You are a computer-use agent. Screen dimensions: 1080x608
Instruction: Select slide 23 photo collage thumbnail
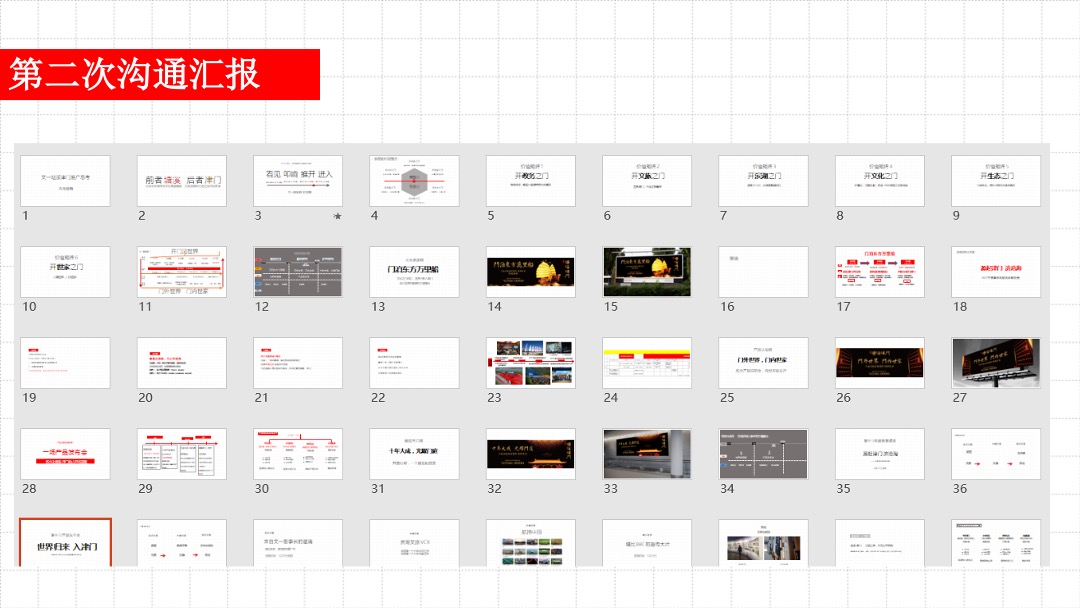pyautogui.click(x=530, y=363)
